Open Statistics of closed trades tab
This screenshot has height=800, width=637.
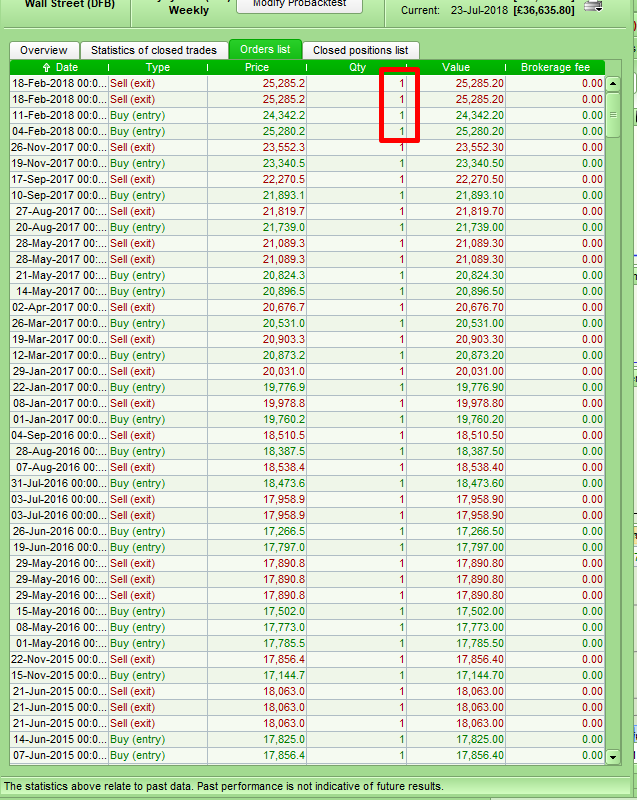154,50
